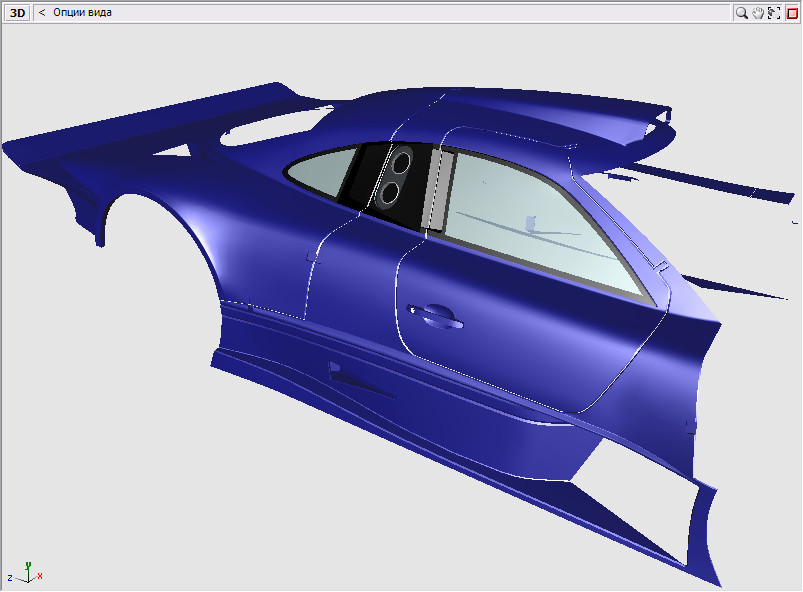The height and width of the screenshot is (592, 803).
Task: Activate the Pan hand tool
Action: click(x=758, y=13)
